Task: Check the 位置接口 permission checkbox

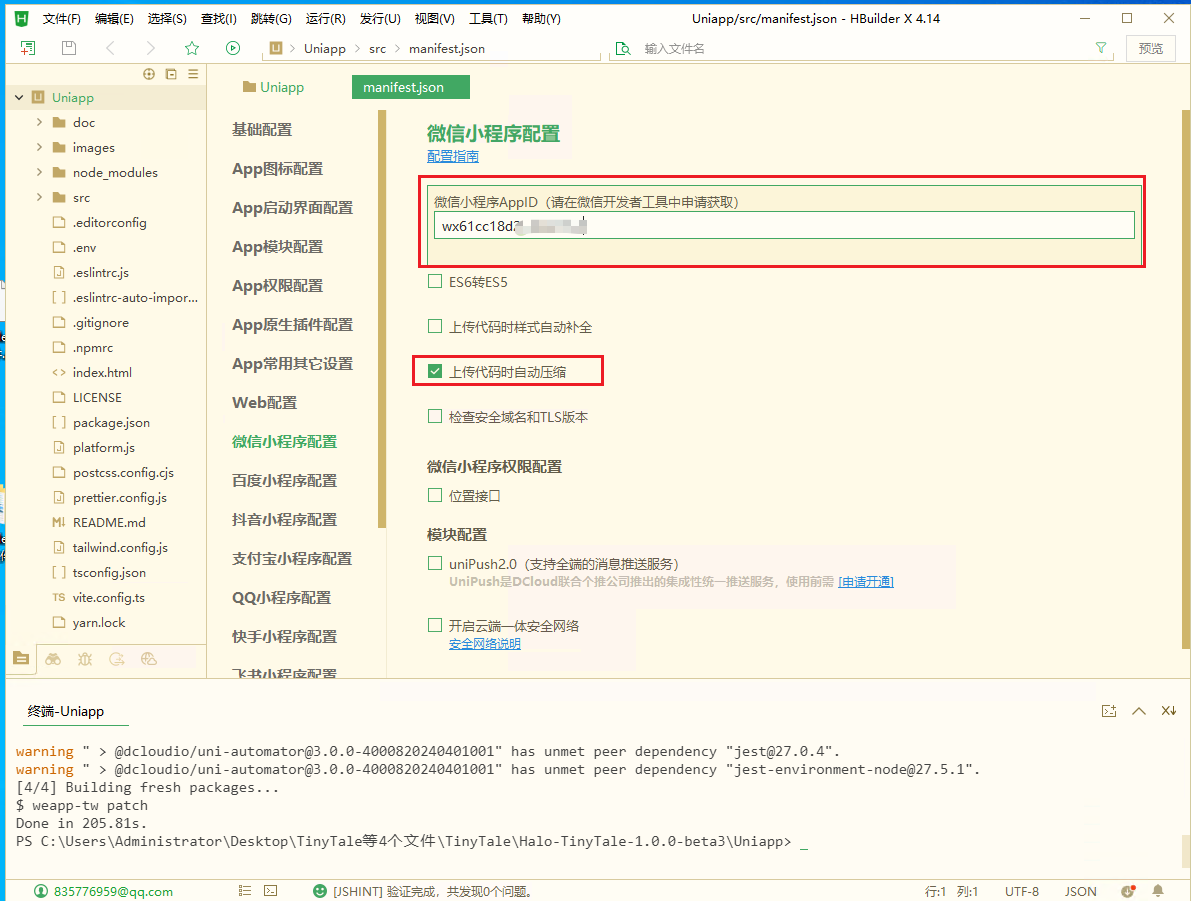Action: click(435, 495)
